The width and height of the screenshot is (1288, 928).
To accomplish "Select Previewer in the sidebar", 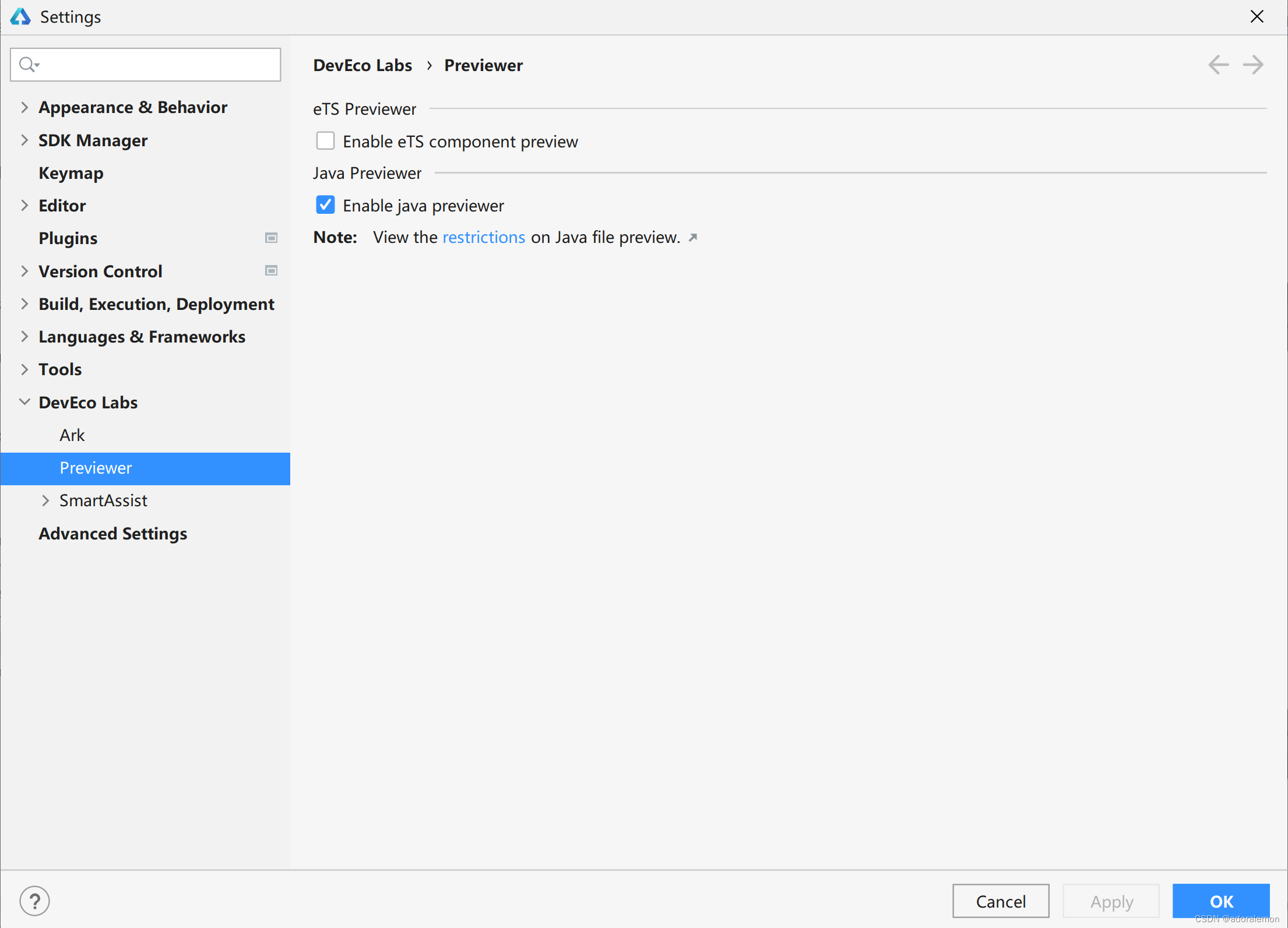I will tap(145, 468).
